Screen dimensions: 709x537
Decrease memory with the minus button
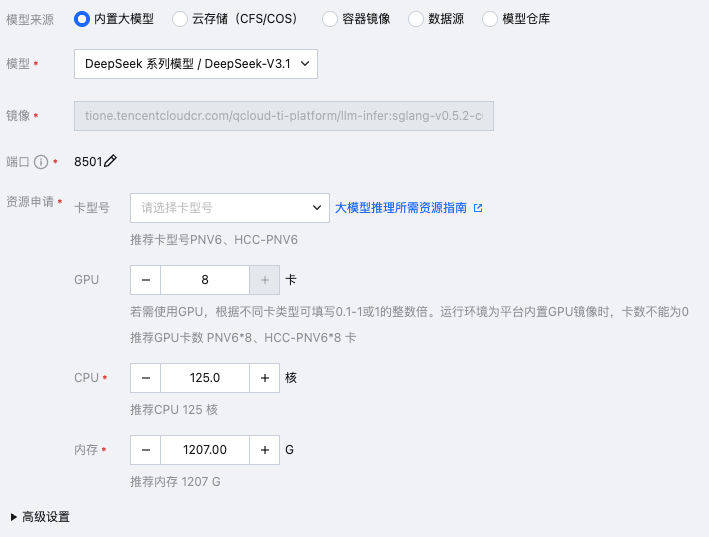click(x=145, y=450)
